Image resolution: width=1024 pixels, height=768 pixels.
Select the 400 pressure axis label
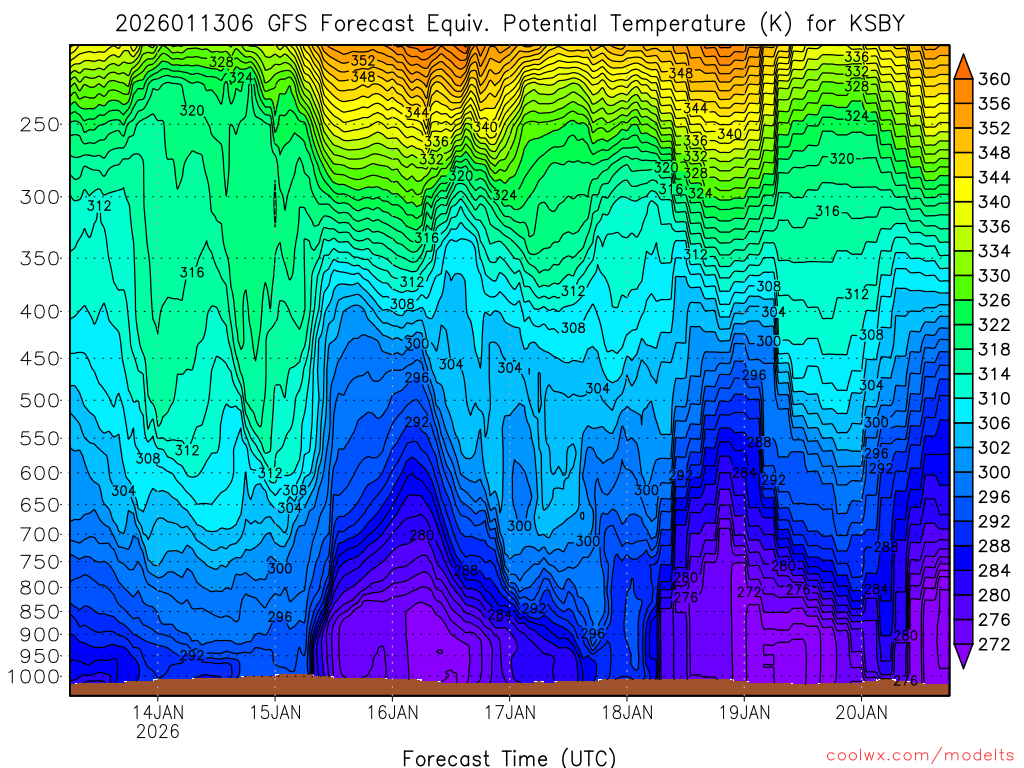pos(40,312)
